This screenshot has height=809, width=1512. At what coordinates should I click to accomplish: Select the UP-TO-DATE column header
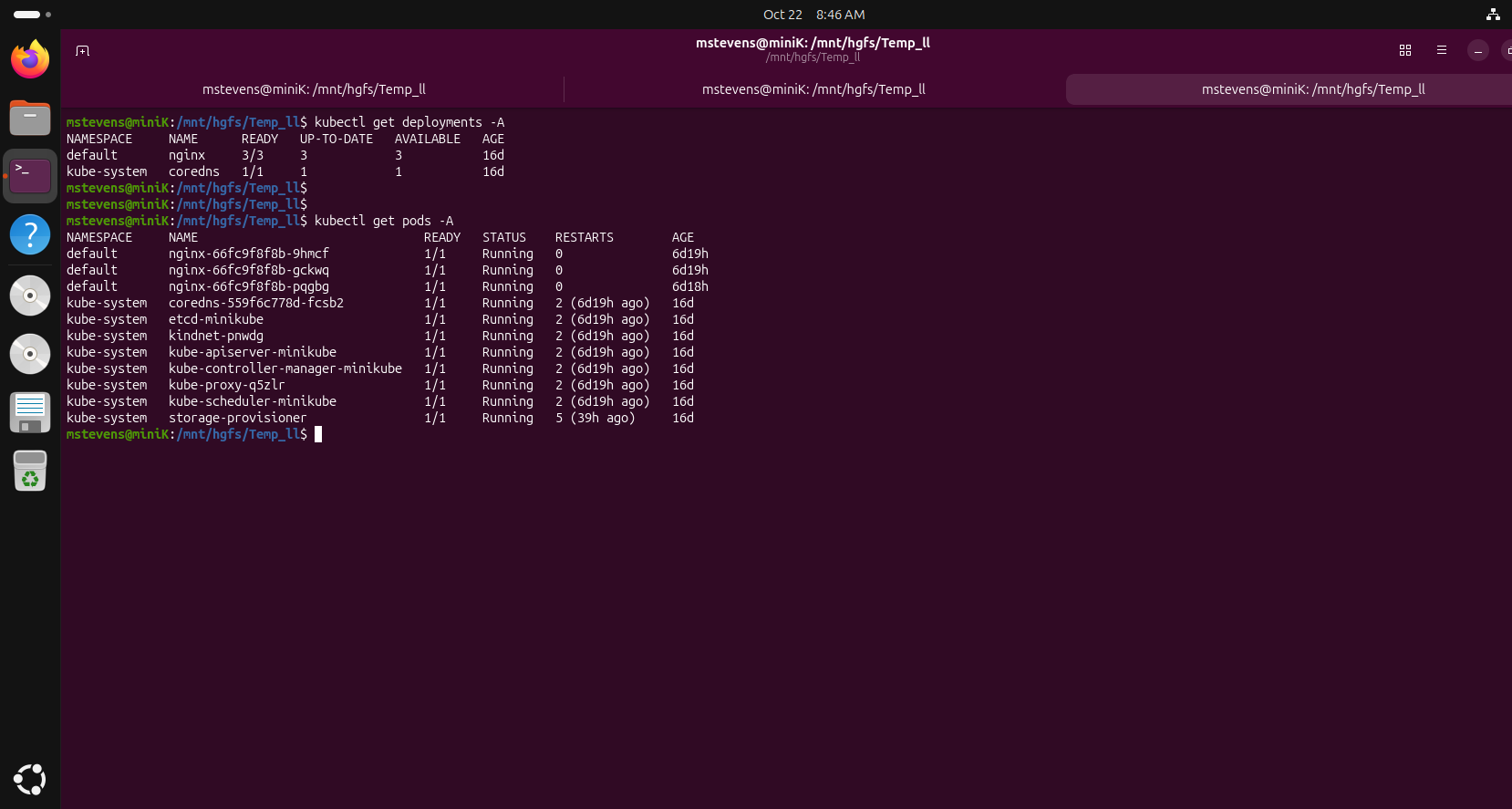[337, 139]
